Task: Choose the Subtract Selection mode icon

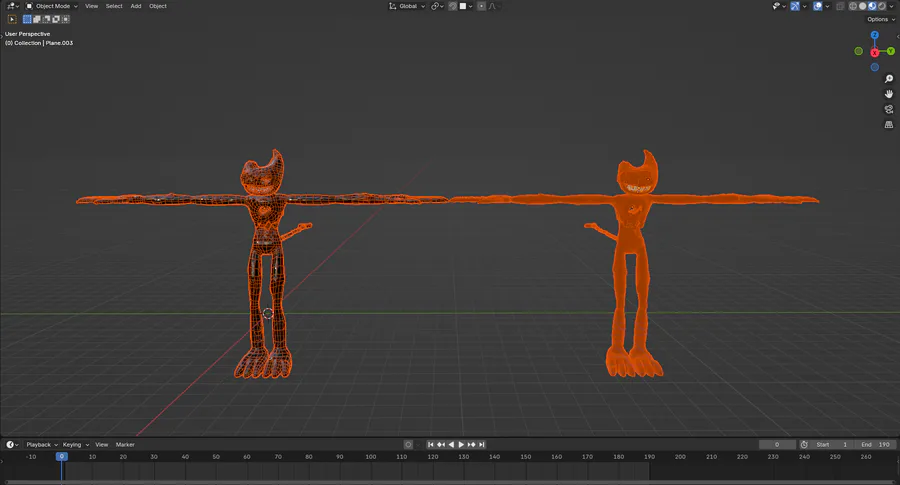Action: [46, 19]
